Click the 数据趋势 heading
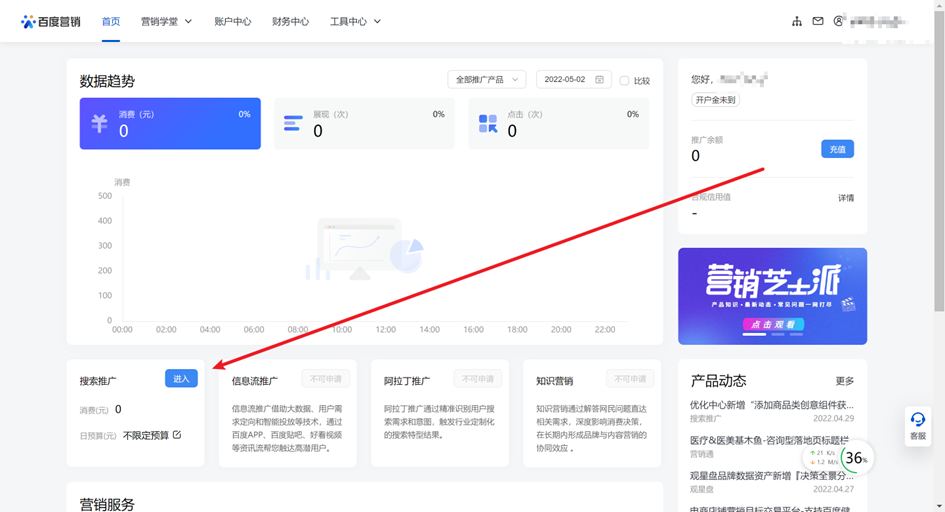This screenshot has width=945, height=512. pyautogui.click(x=107, y=81)
